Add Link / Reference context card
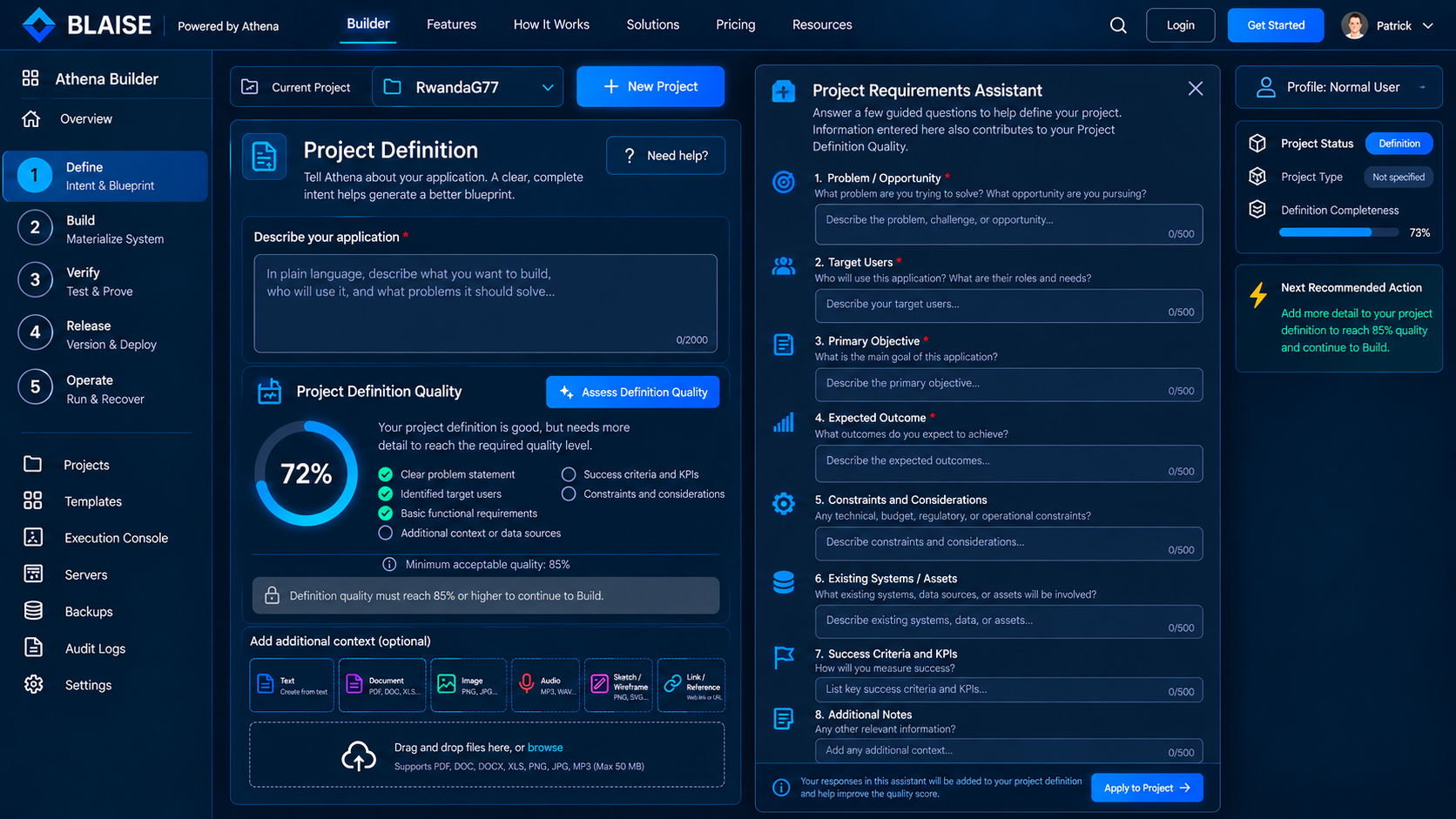The image size is (1456, 819). [x=691, y=685]
